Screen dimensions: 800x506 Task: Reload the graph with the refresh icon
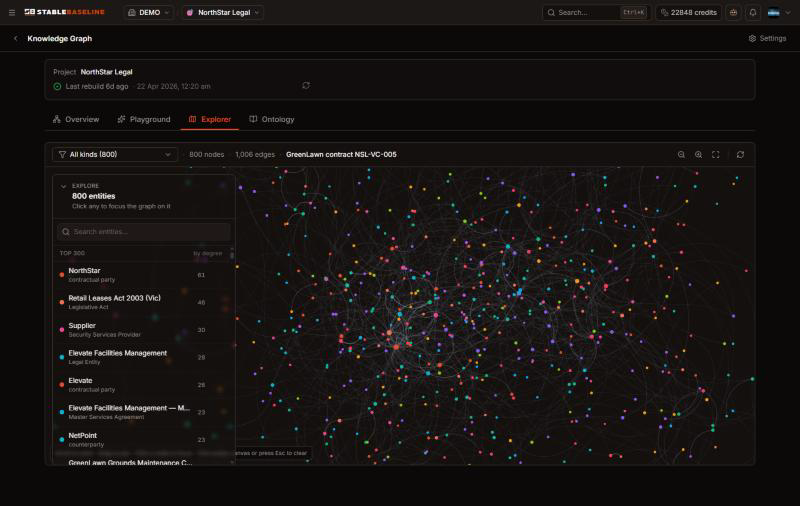(x=740, y=155)
